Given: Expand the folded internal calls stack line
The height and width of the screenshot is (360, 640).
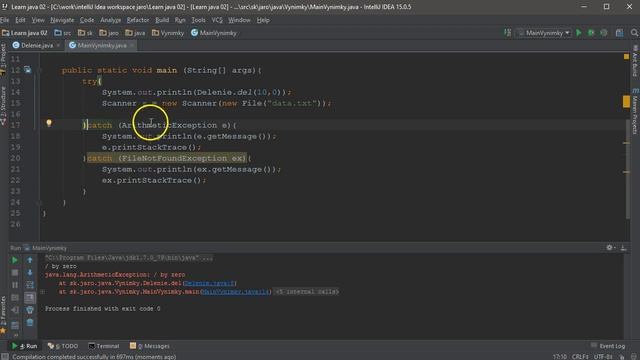Looking at the screenshot, I should [x=42, y=291].
